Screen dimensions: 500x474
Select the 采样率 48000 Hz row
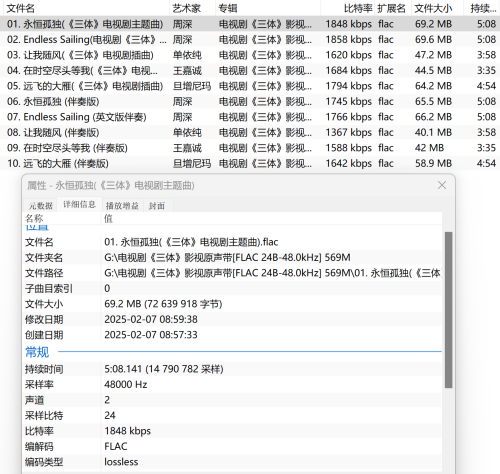click(233, 384)
